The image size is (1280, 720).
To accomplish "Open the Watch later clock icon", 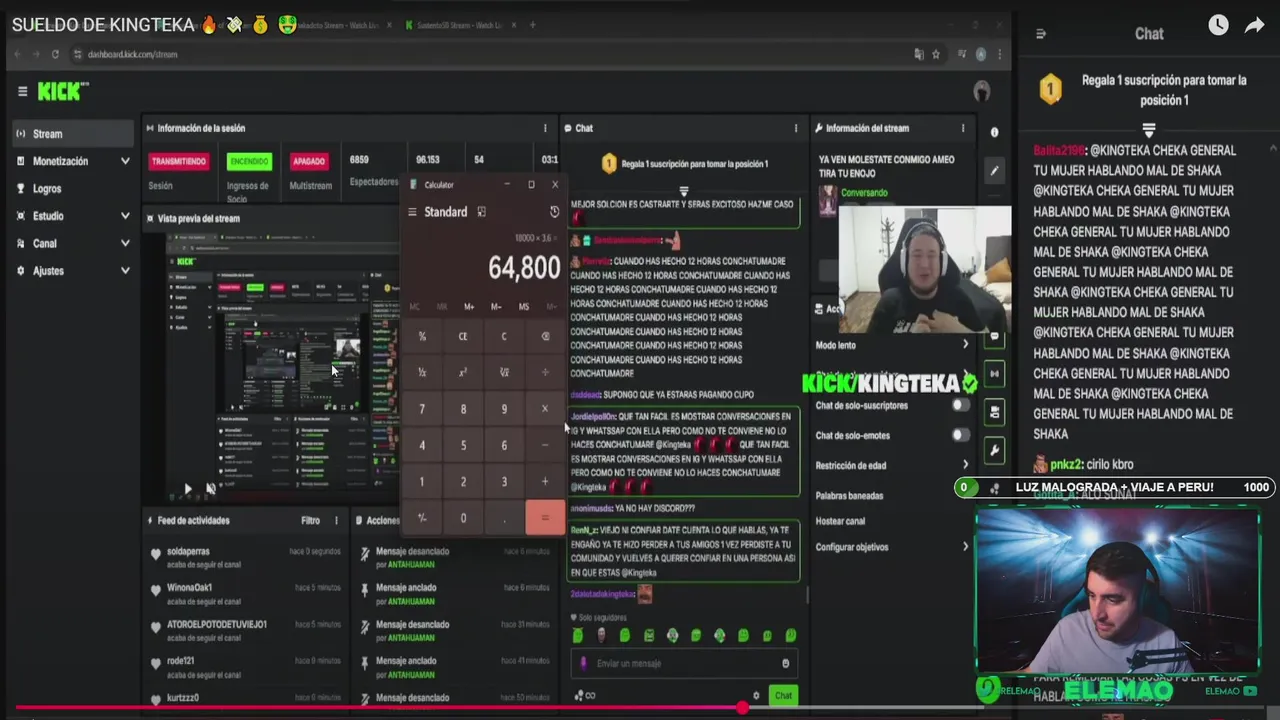I will [1218, 26].
